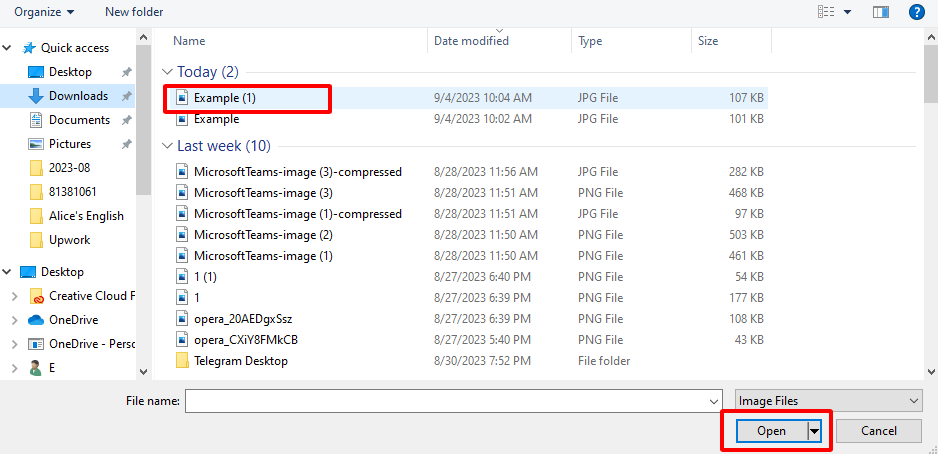The width and height of the screenshot is (938, 454).
Task: Click New folder in the toolbar
Action: pos(134,12)
